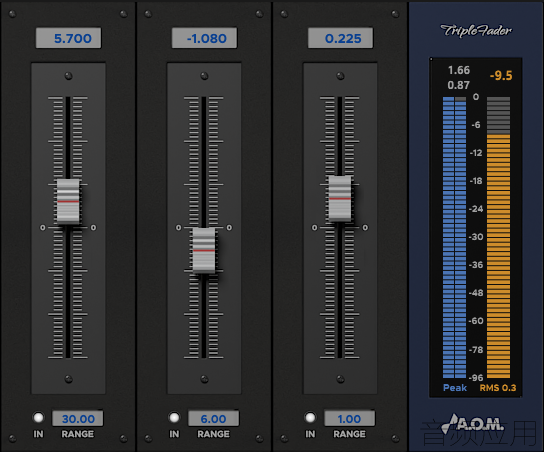Click the RANGE label under 6.00
The image size is (544, 452).
tap(214, 434)
